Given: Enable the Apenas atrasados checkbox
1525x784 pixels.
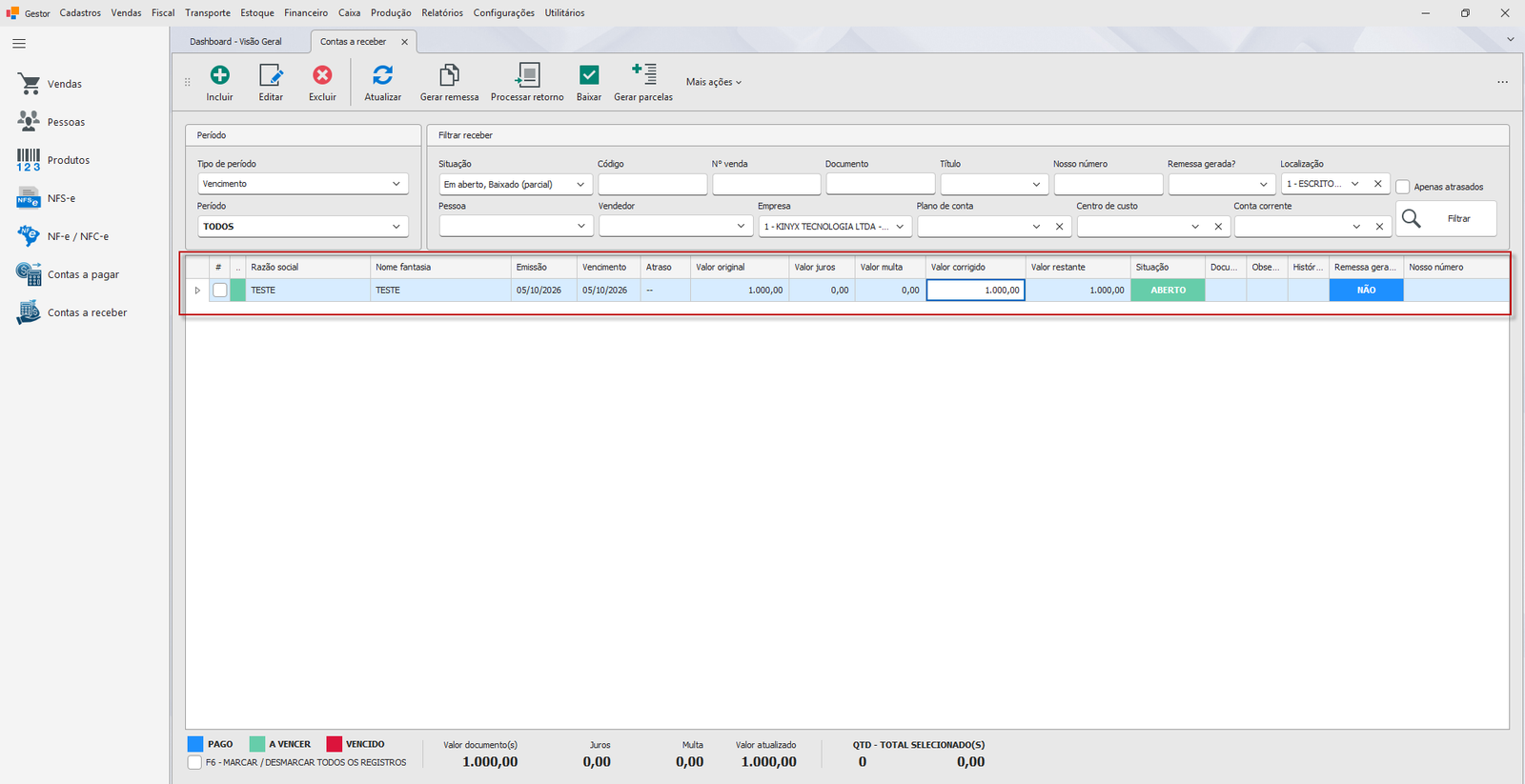Looking at the screenshot, I should (1403, 187).
